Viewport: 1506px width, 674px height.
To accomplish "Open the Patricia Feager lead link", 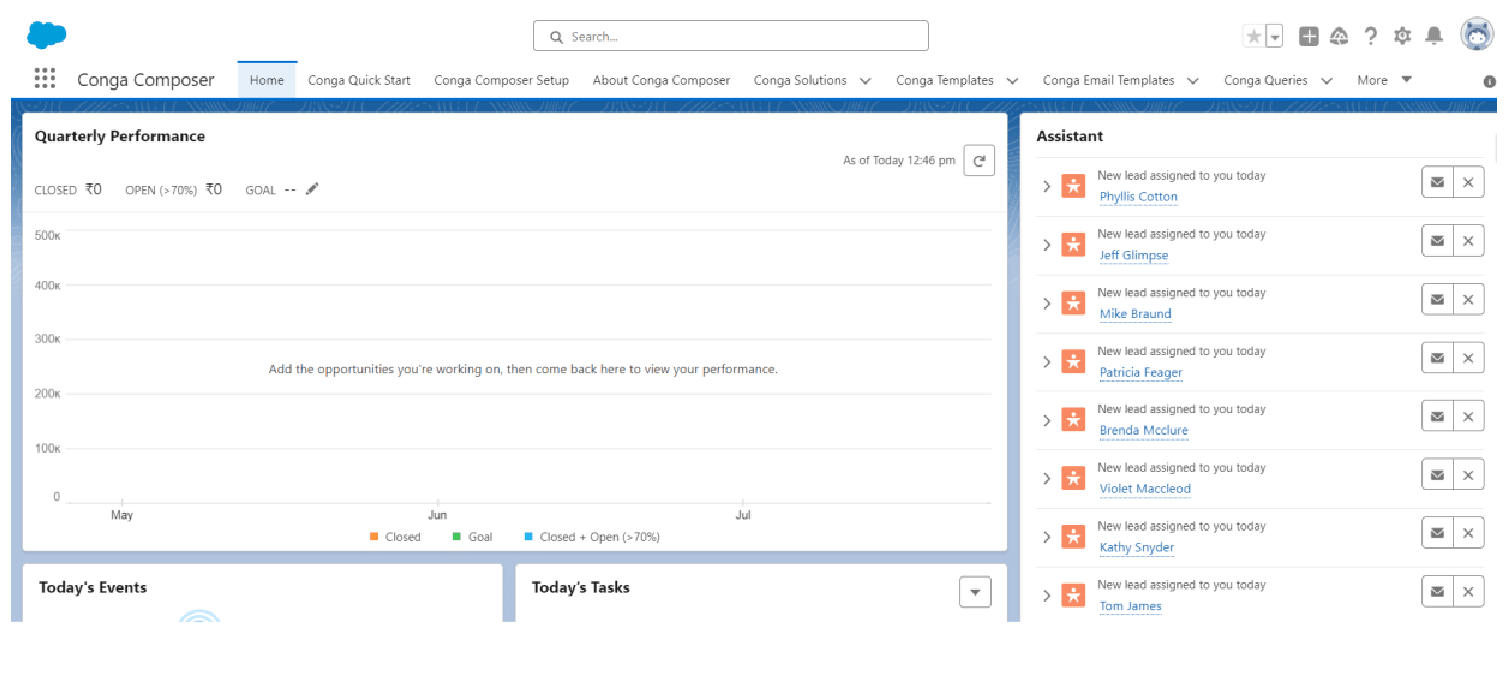I will point(1140,372).
